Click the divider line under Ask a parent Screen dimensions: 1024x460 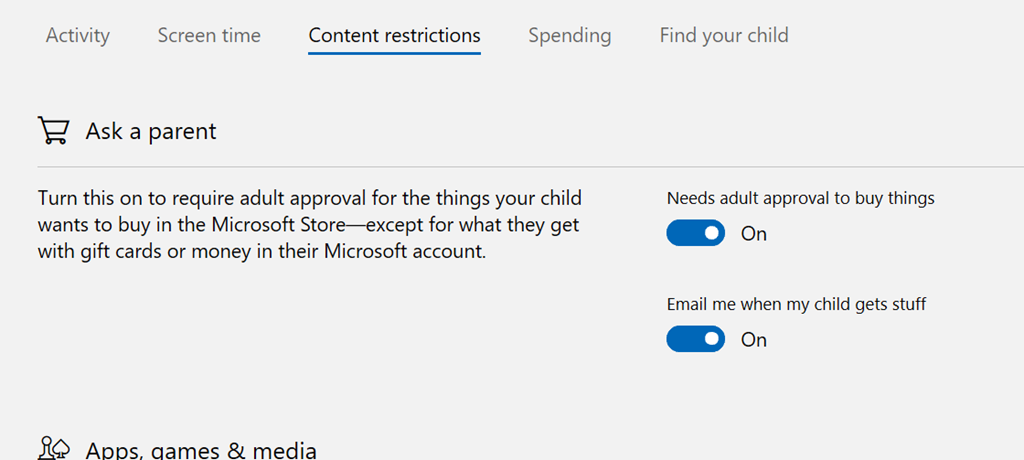[530, 166]
